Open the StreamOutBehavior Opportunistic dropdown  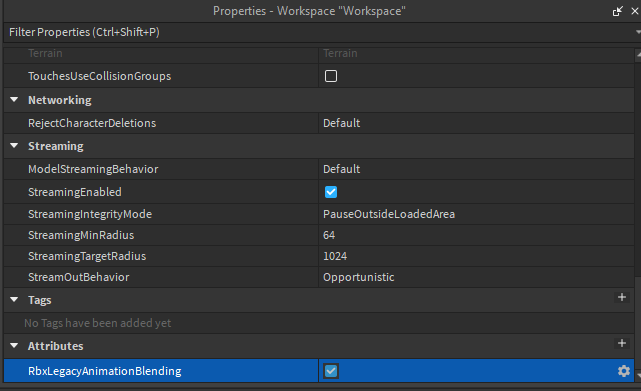tap(476, 277)
